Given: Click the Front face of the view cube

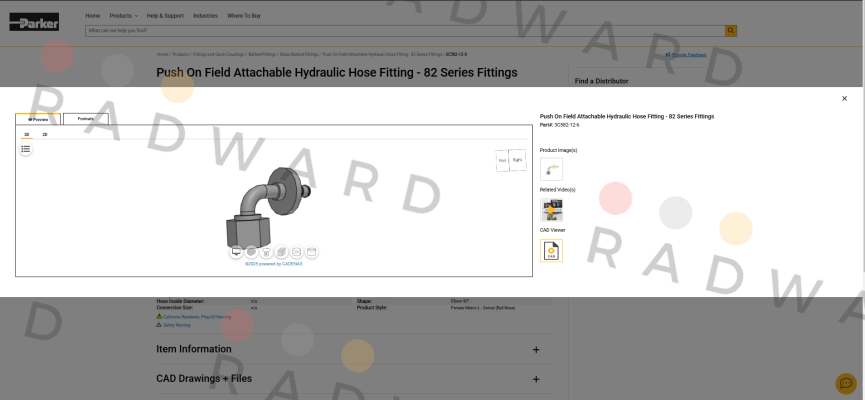Looking at the screenshot, I should [x=502, y=161].
